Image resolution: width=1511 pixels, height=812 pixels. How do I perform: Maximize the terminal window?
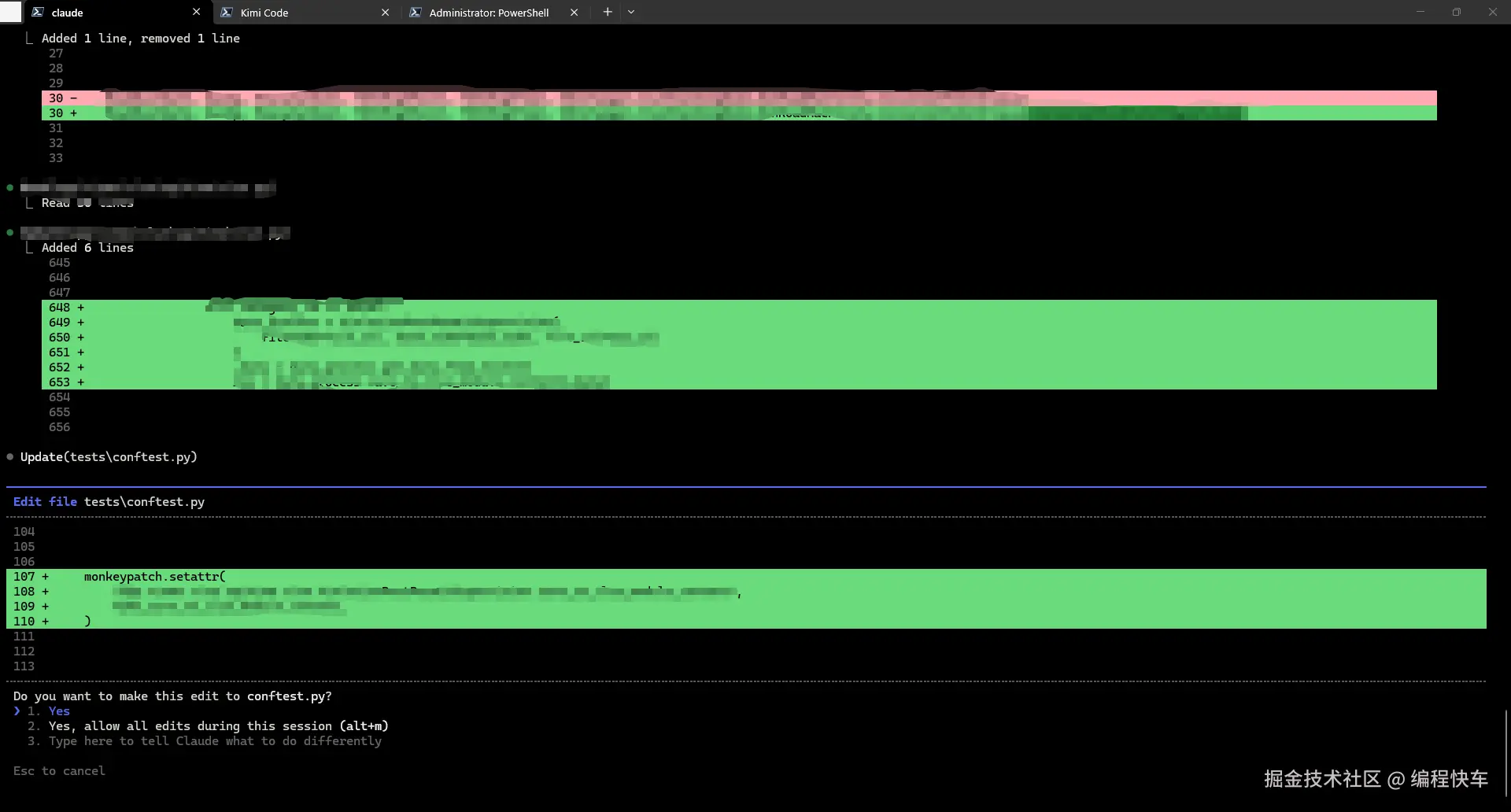point(1457,12)
